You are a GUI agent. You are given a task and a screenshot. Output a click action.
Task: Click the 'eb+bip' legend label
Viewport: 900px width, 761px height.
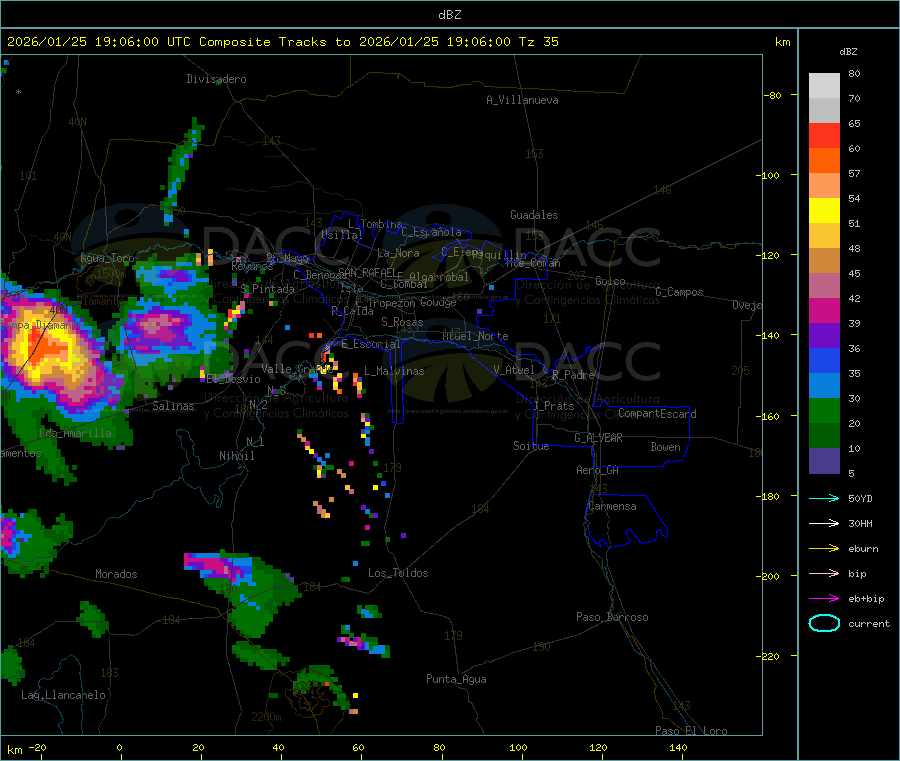coord(866,599)
